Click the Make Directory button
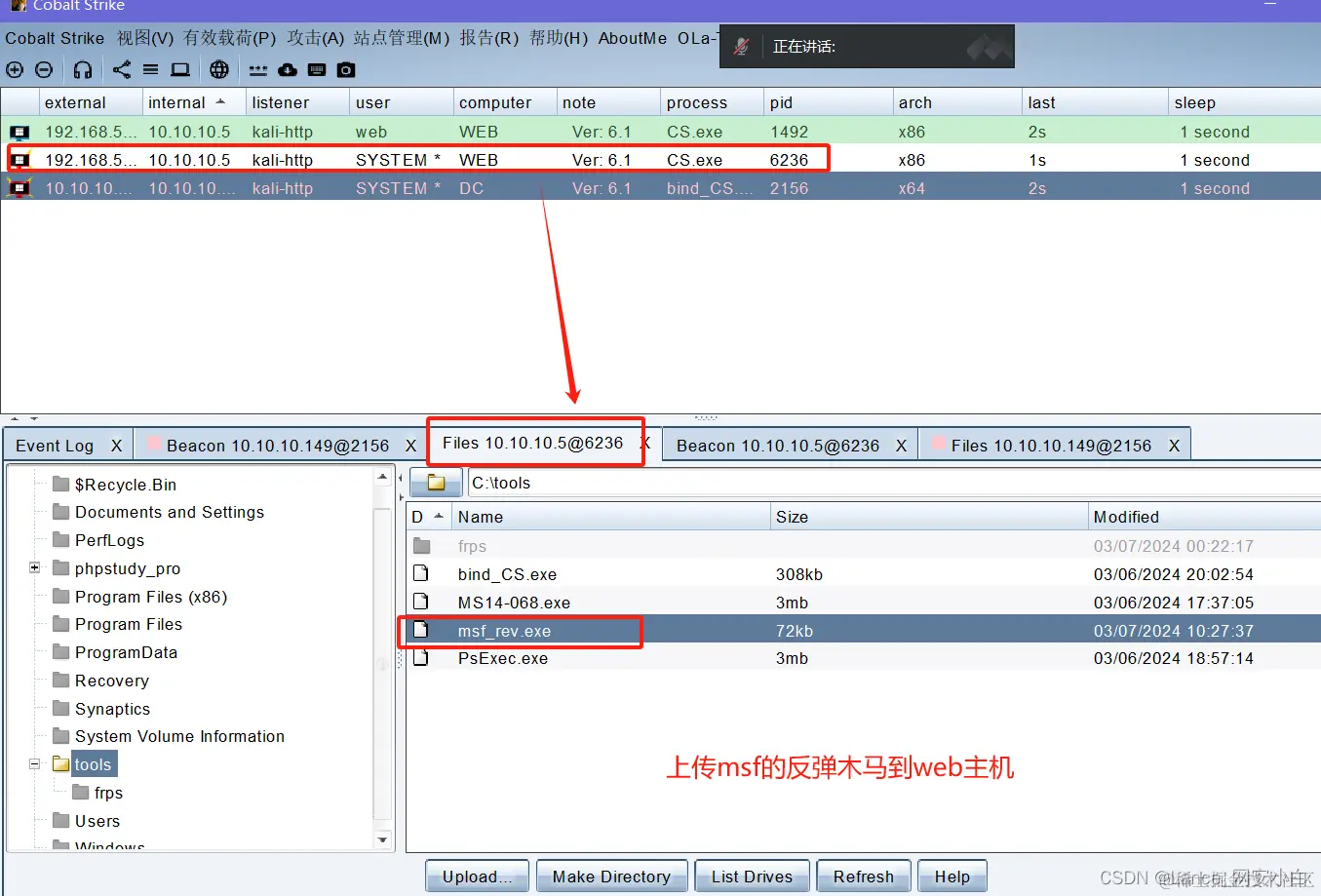 (x=612, y=877)
